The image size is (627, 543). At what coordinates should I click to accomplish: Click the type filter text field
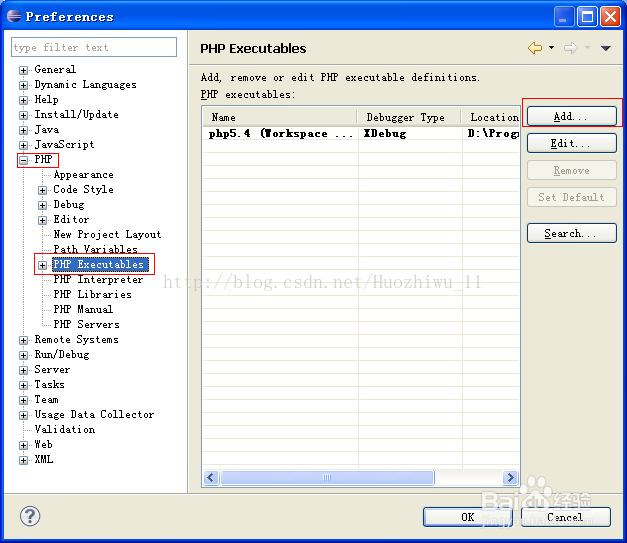(94, 47)
